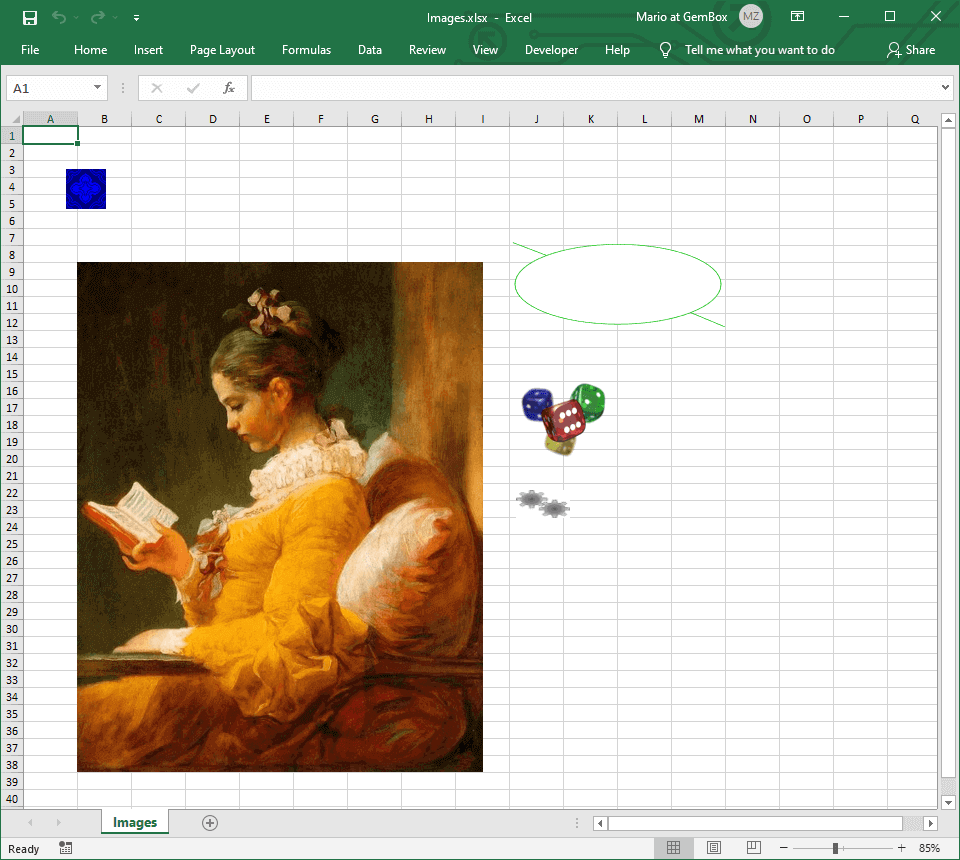The height and width of the screenshot is (860, 960).
Task: Expand the formula bar
Action: (946, 88)
